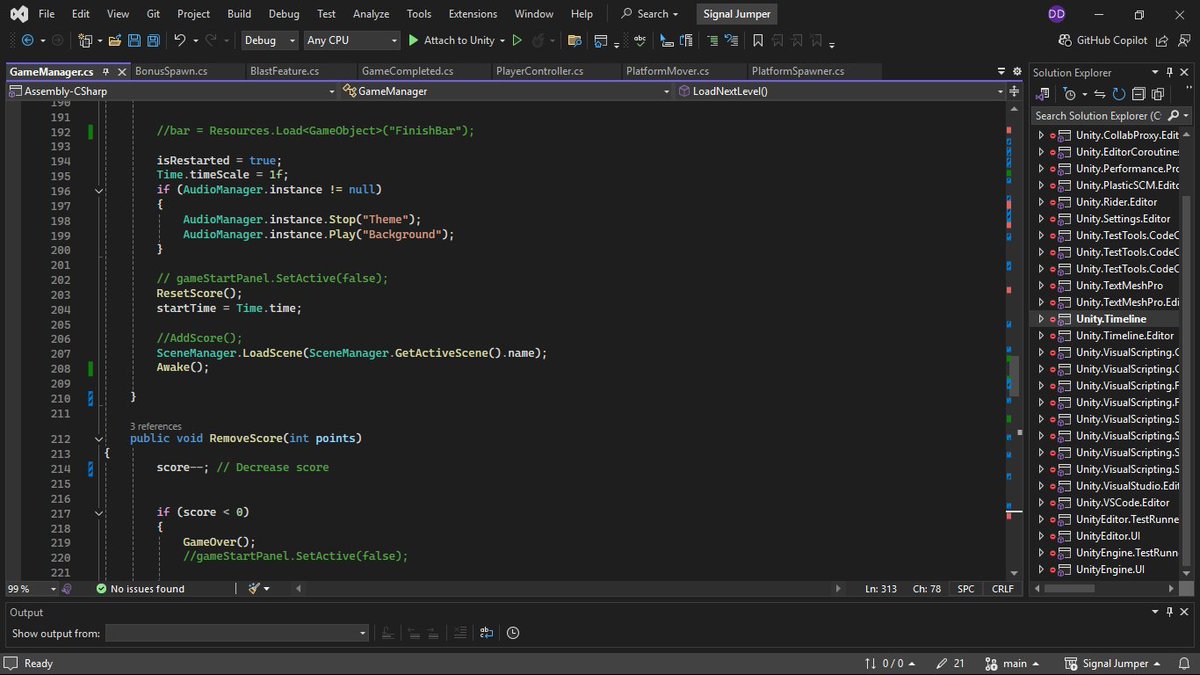Open the Any CPU platform dropdown

[352, 40]
